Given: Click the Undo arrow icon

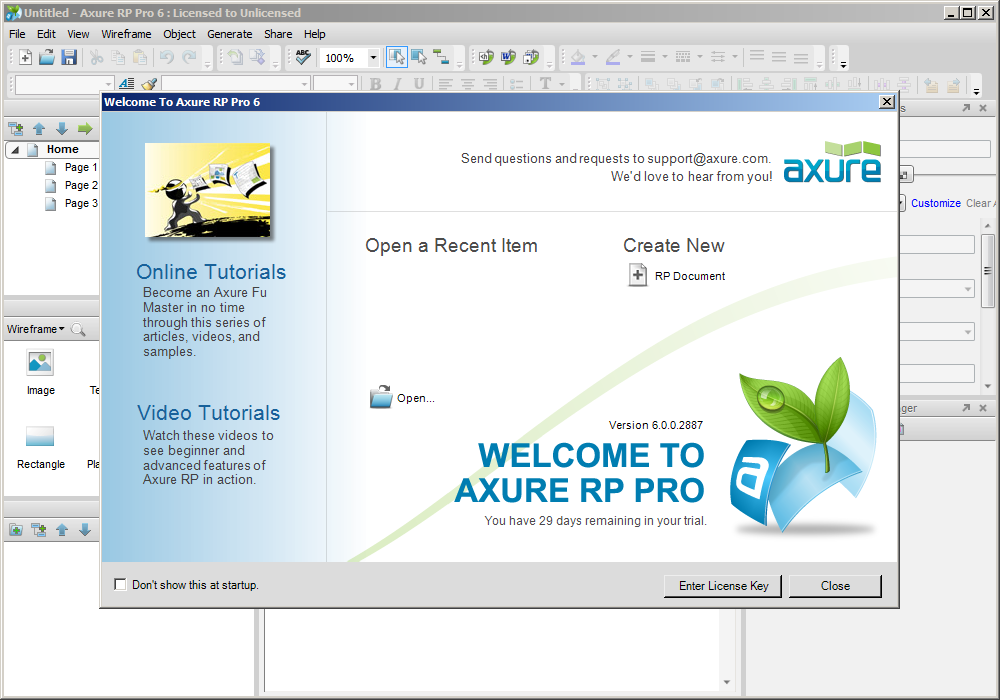Looking at the screenshot, I should (166, 57).
